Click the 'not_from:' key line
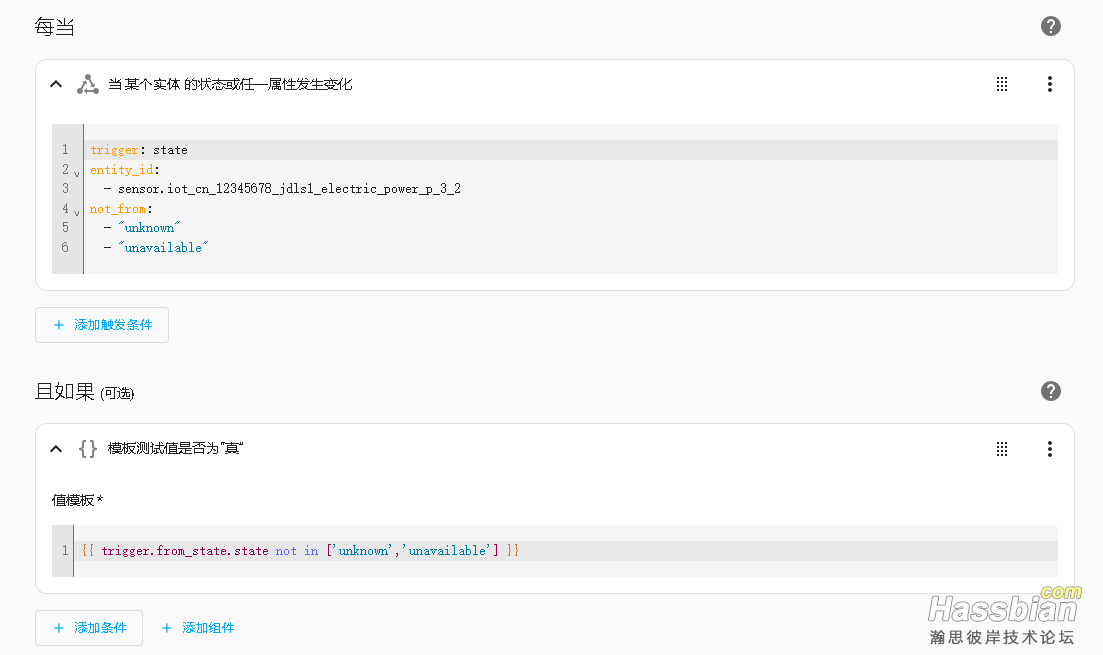Viewport: 1103px width, 655px height. [570, 209]
